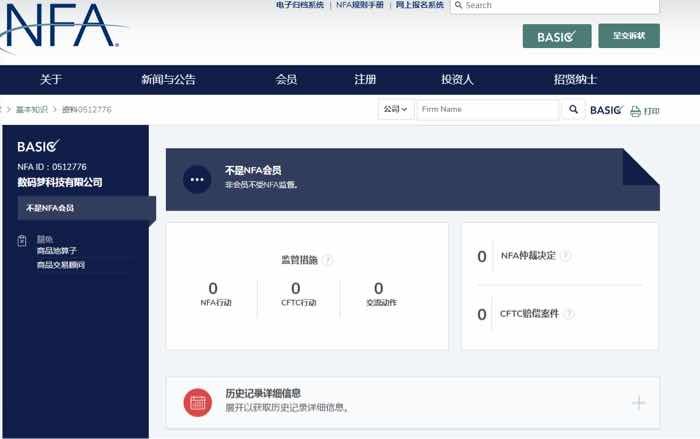Click the 历史记录详细信息 heading
Viewport: 700px width, 439px height.
click(x=263, y=393)
